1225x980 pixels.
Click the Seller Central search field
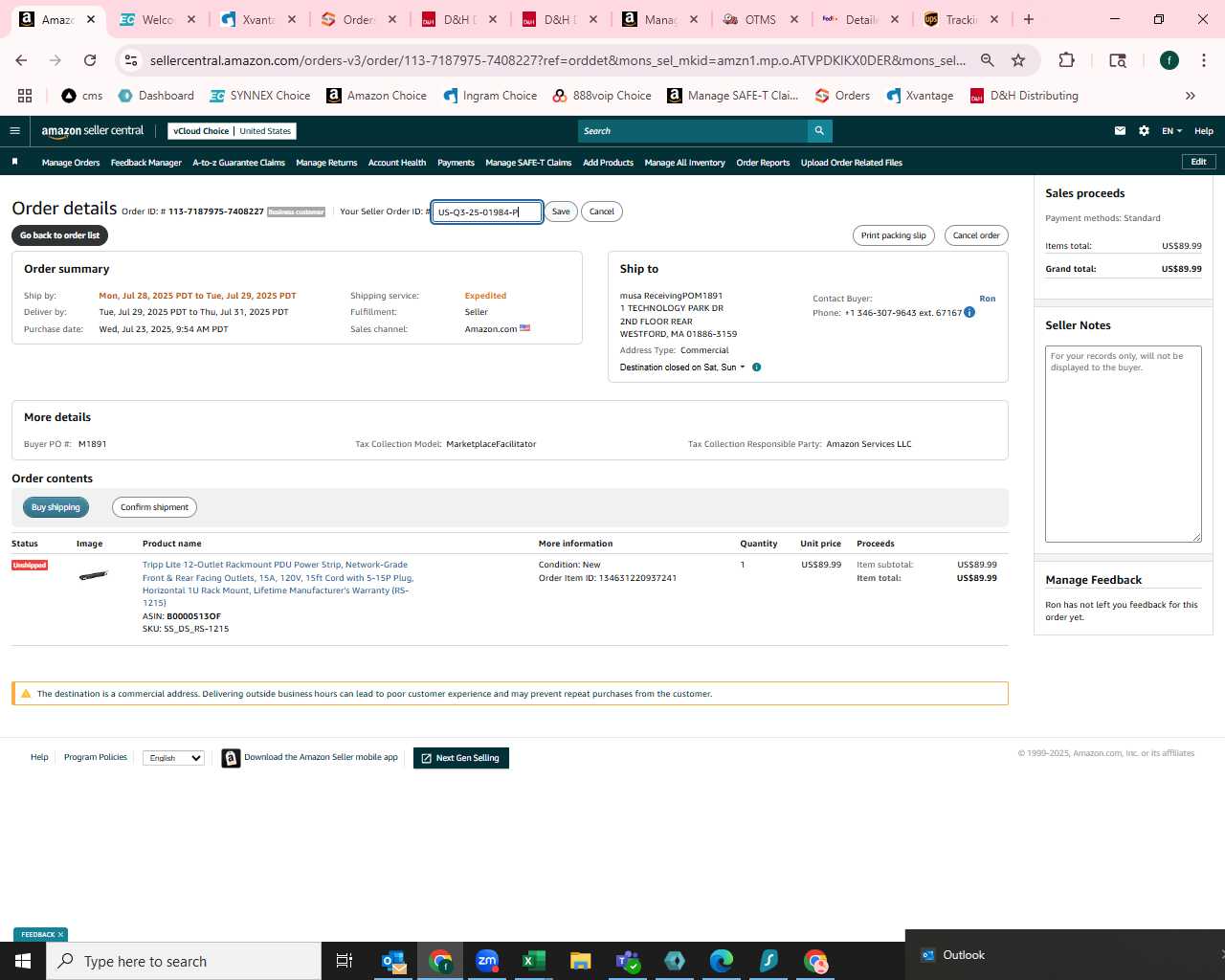pyautogui.click(x=693, y=131)
